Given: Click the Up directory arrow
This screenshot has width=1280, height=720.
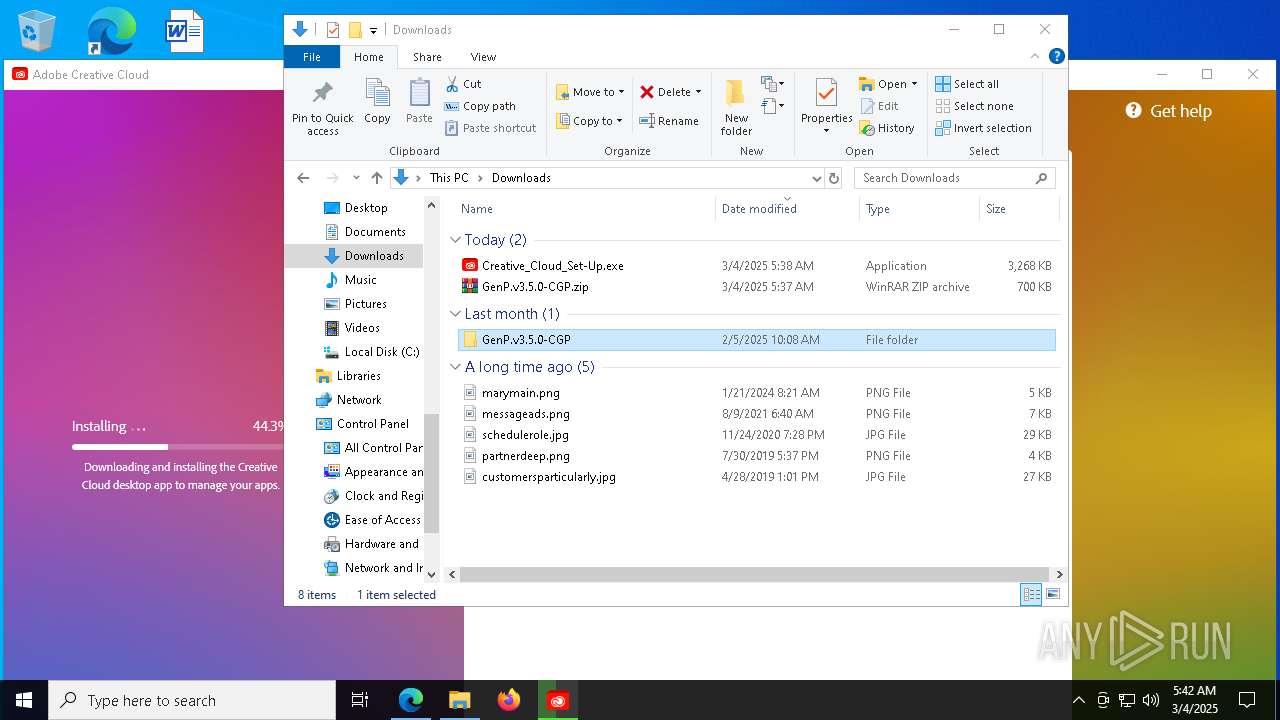Looking at the screenshot, I should point(376,178).
